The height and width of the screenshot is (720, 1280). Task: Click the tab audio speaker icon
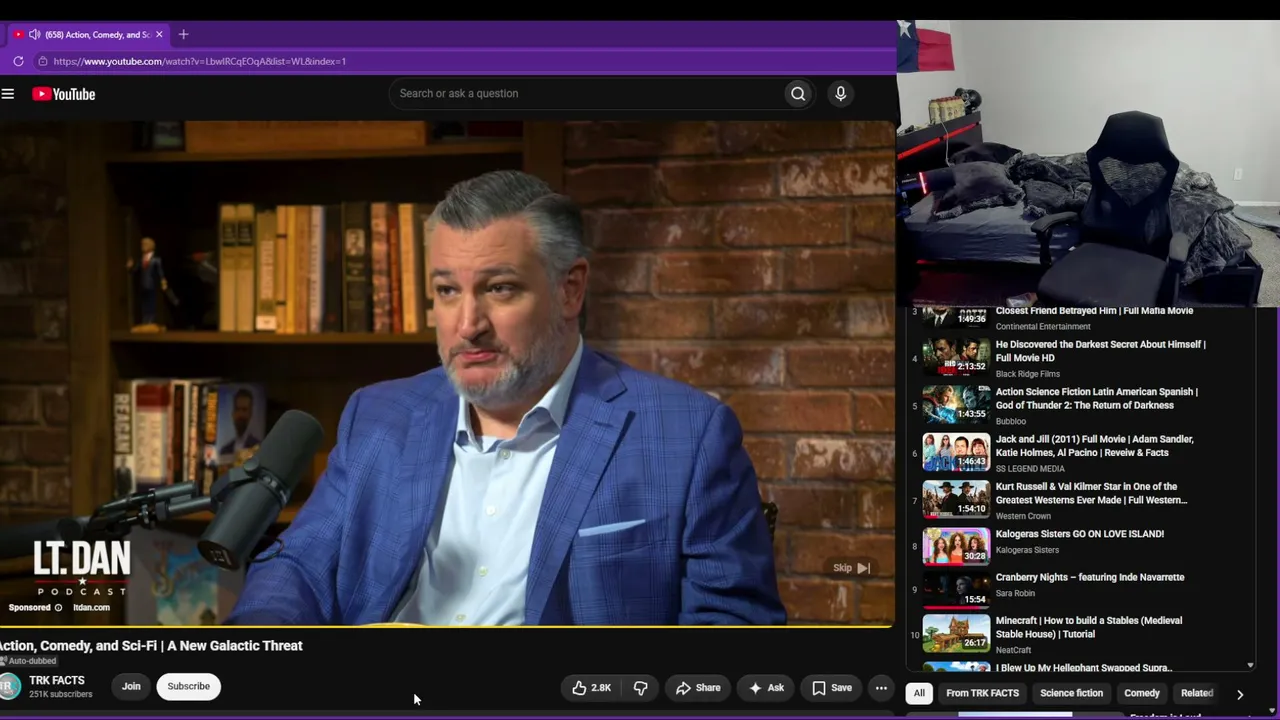pos(35,34)
